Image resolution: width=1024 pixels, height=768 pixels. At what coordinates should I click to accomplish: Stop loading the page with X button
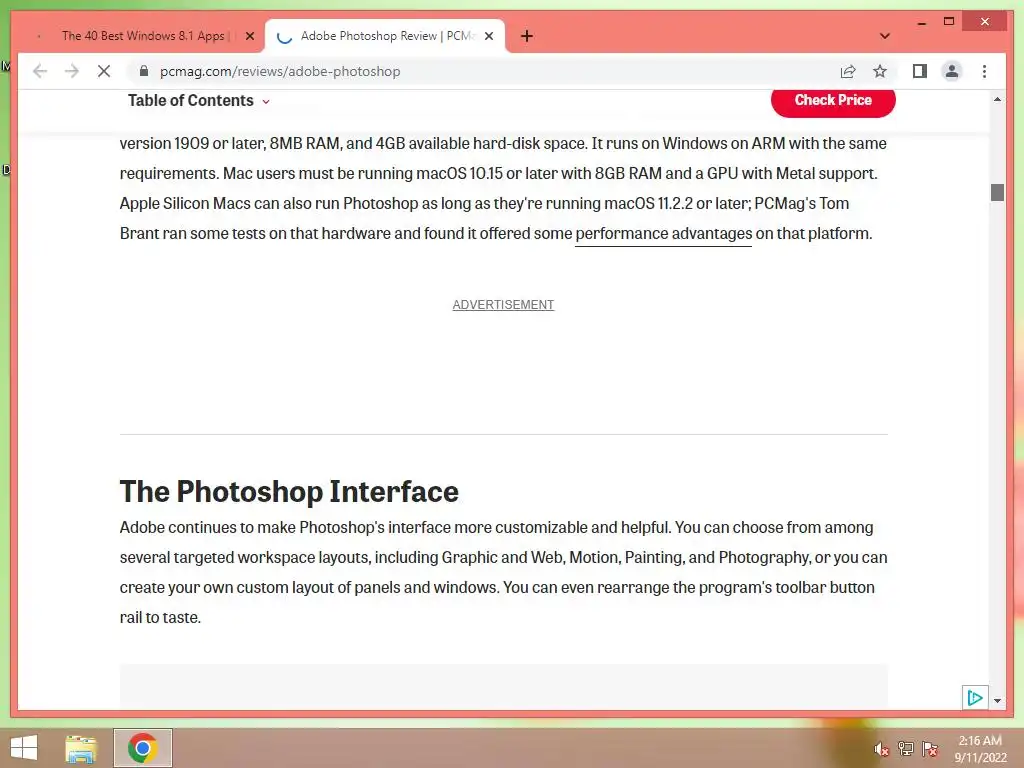pyautogui.click(x=104, y=71)
